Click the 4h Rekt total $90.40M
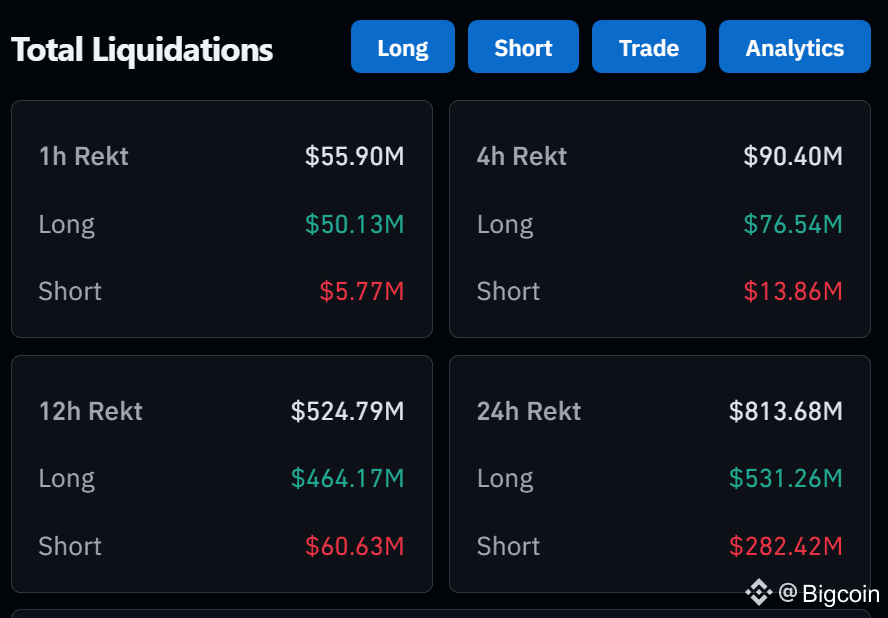Screen dimensions: 888x618 (793, 156)
